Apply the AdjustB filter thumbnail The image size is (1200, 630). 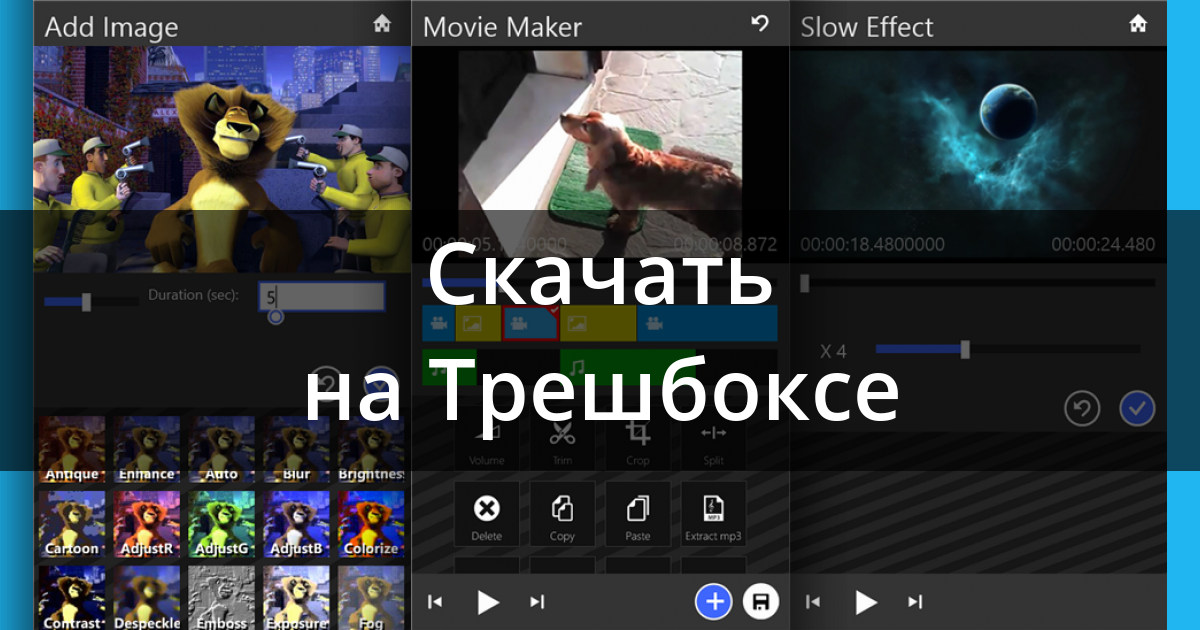tap(297, 524)
